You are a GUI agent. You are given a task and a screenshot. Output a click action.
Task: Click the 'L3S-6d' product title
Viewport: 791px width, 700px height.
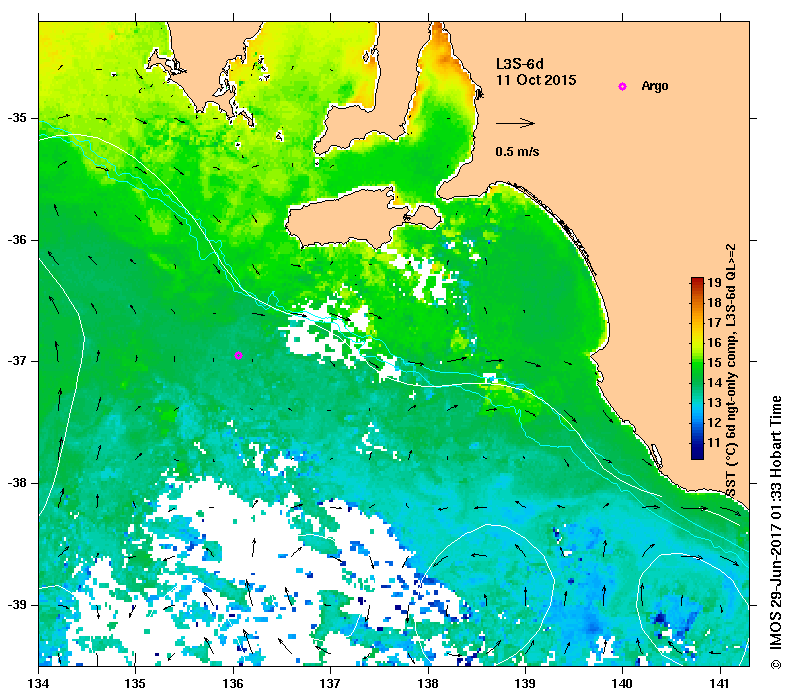[x=520, y=64]
